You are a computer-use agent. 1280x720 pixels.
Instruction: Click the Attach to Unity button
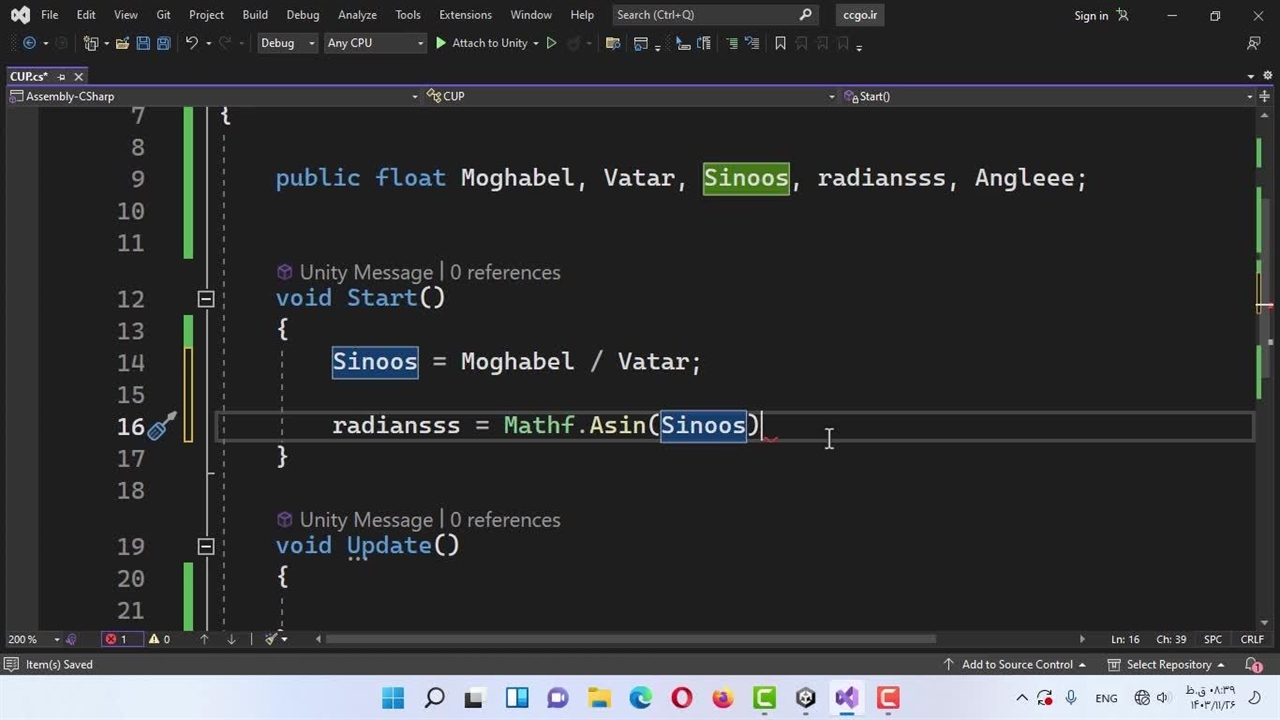(x=481, y=43)
